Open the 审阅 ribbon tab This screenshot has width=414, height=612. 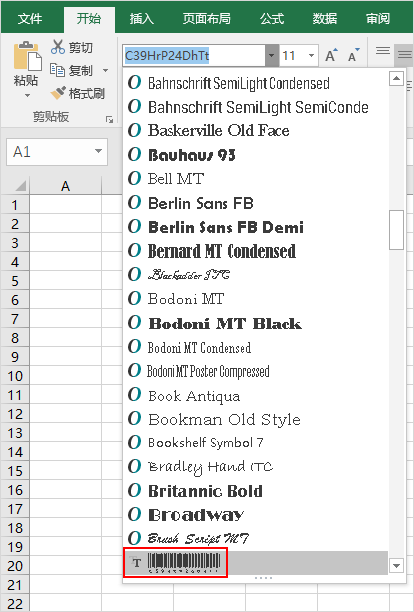[378, 18]
